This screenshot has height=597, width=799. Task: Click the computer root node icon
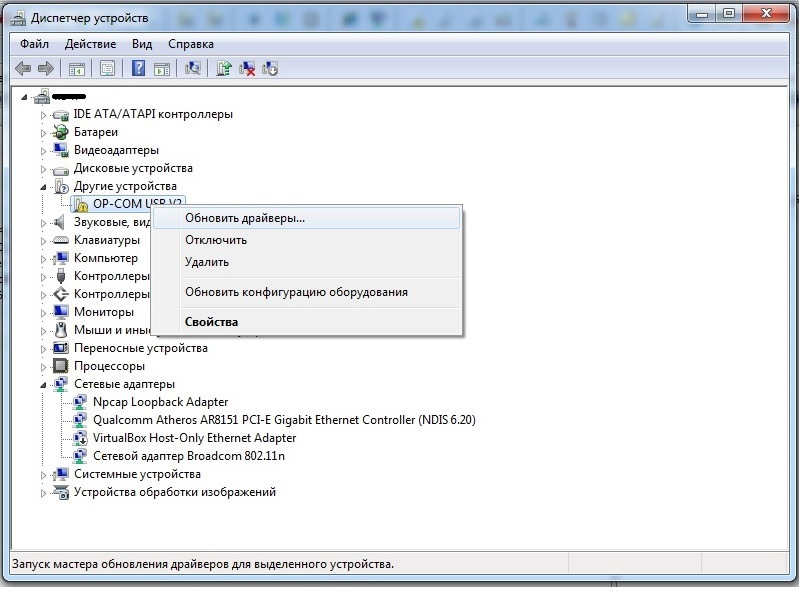[x=42, y=96]
